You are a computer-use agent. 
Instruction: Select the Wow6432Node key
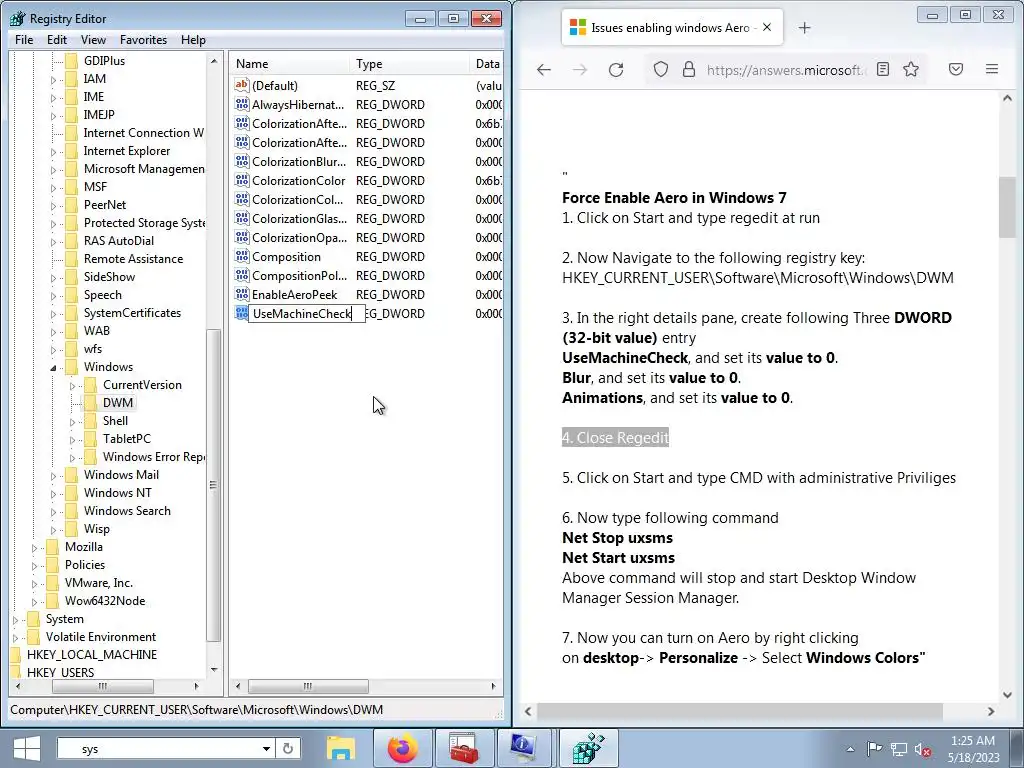tap(104, 601)
